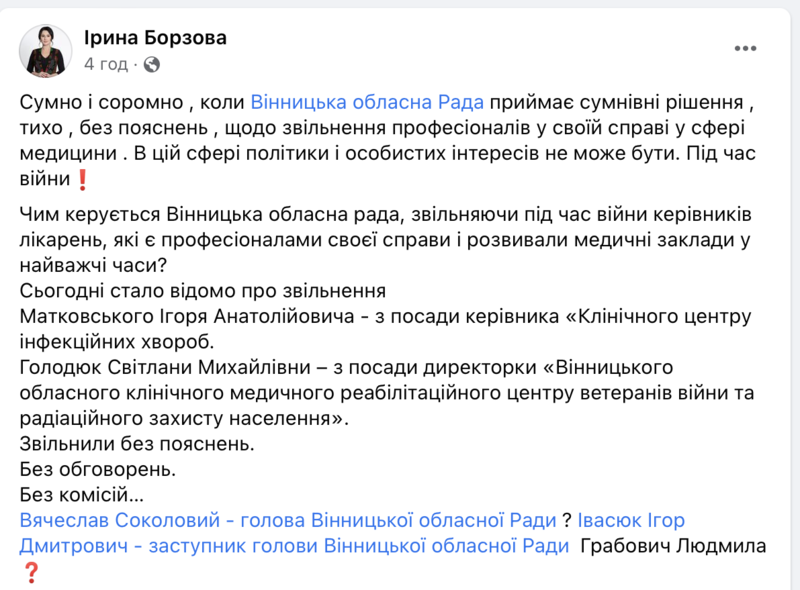This screenshot has height=590, width=800.
Task: Open the author name Ірина Борзова
Action: pos(155,38)
